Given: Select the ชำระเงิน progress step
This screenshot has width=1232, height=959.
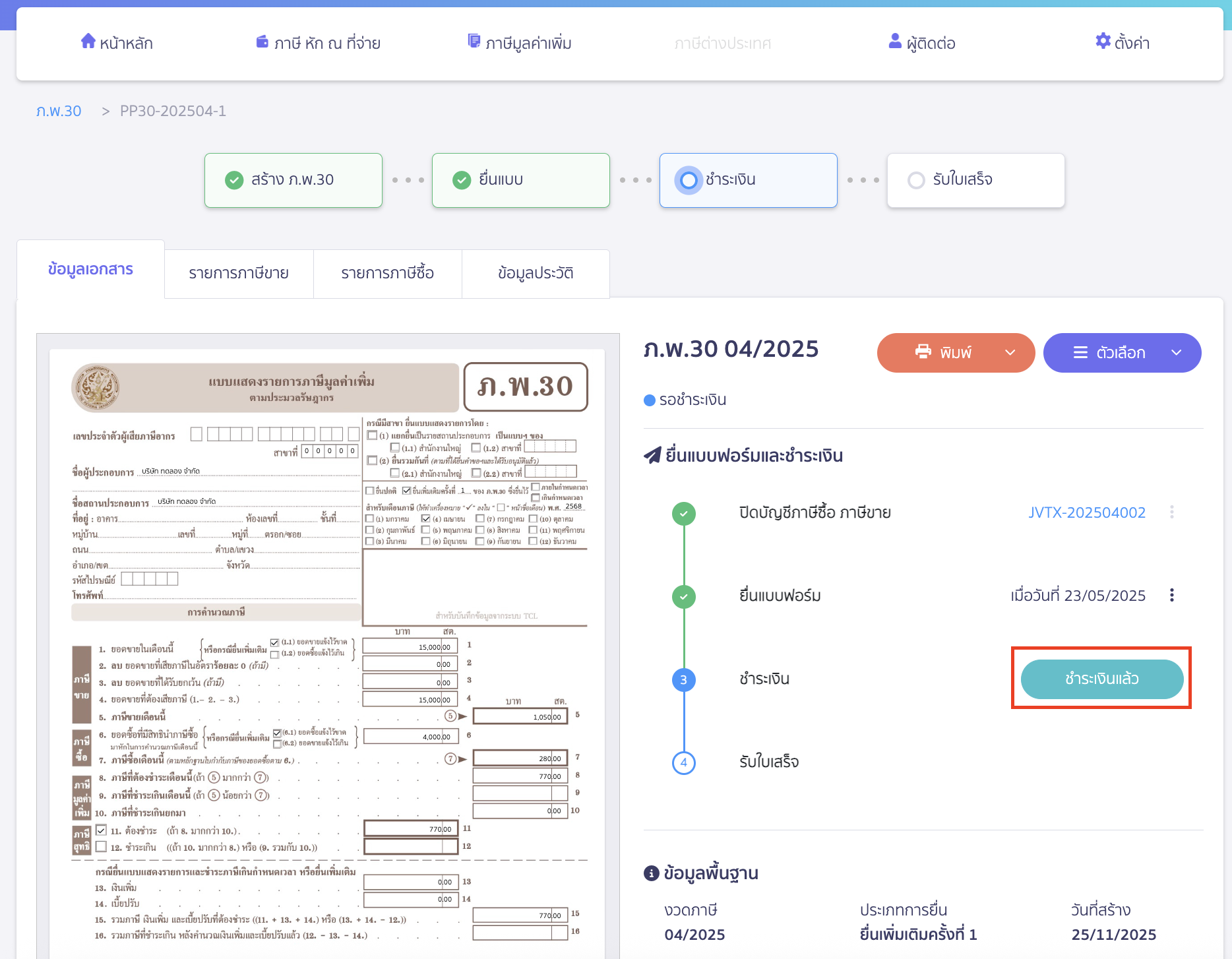Looking at the screenshot, I should (x=748, y=180).
